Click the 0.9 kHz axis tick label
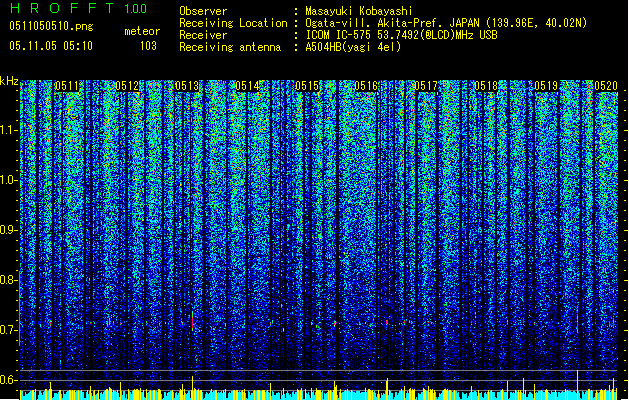The width and height of the screenshot is (629, 400). [x=9, y=230]
